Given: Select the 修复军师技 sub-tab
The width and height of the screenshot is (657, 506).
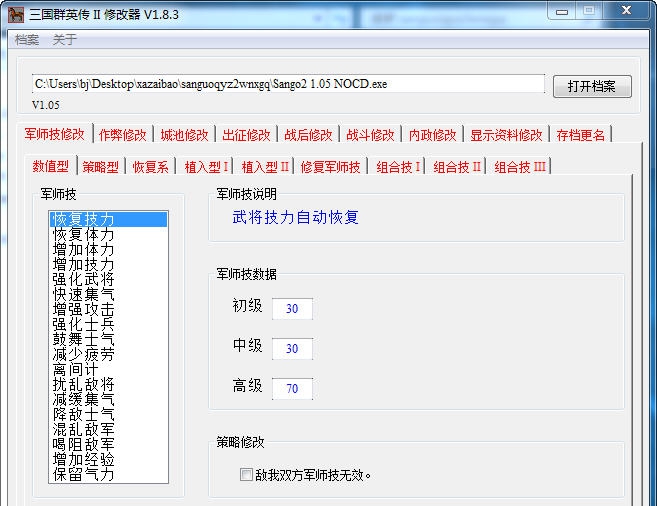Looking at the screenshot, I should tap(330, 167).
